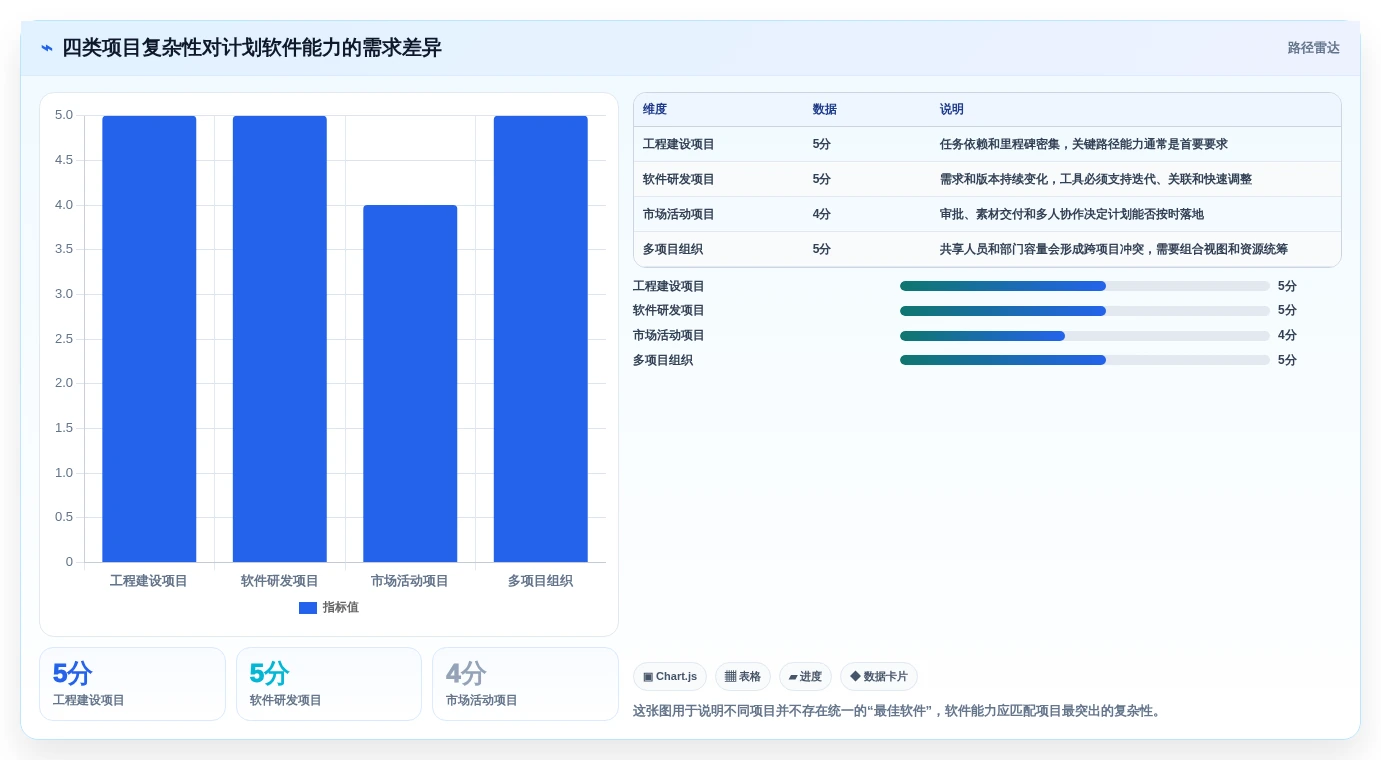The height and width of the screenshot is (760, 1381).
Task: Open the 4分 市场活动项目 data card
Action: 525,684
